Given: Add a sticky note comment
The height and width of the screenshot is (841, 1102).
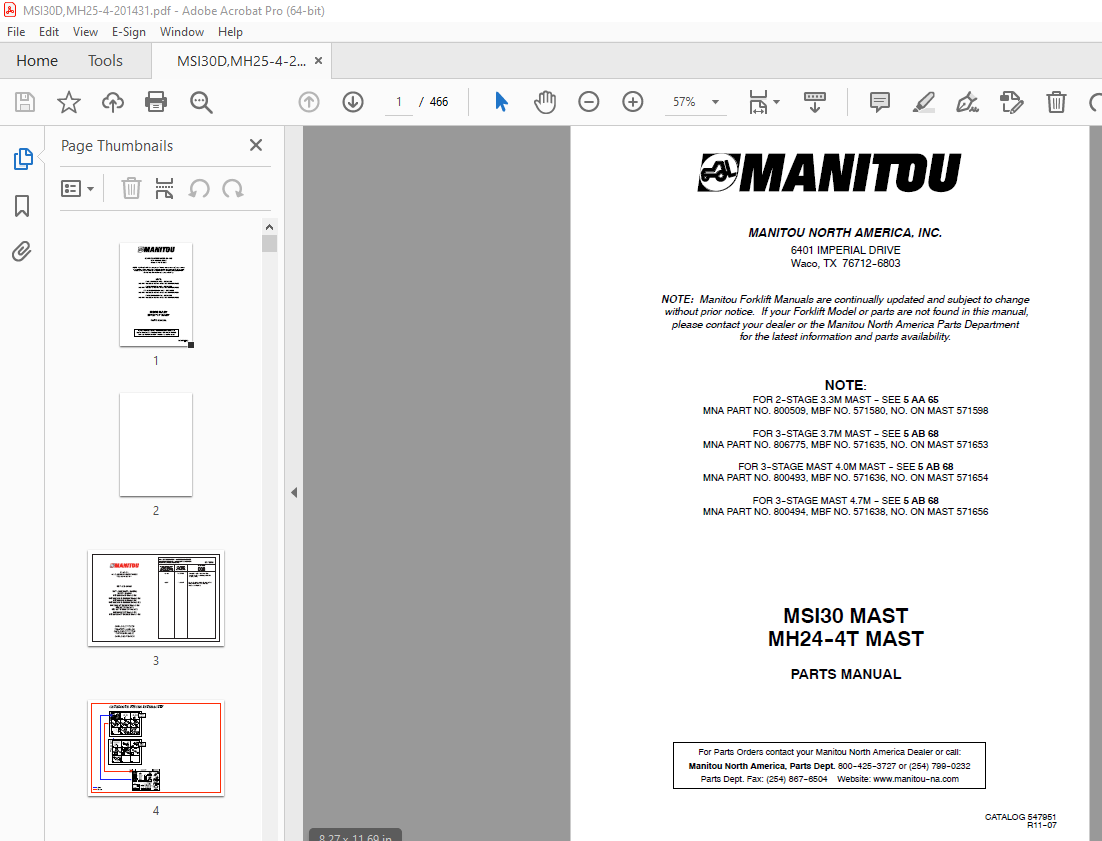Looking at the screenshot, I should click(x=879, y=102).
